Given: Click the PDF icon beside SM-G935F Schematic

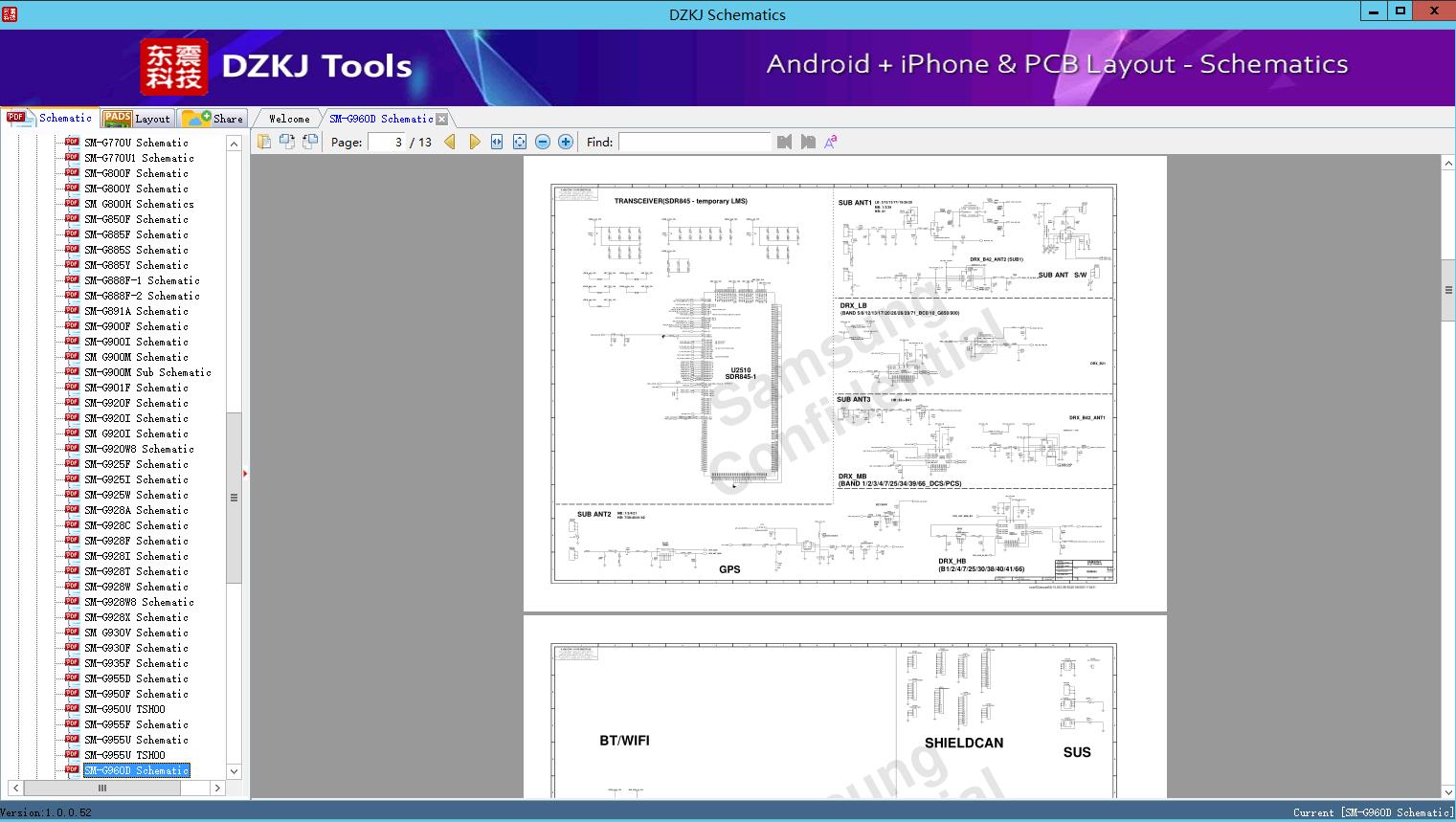Looking at the screenshot, I should 72,663.
